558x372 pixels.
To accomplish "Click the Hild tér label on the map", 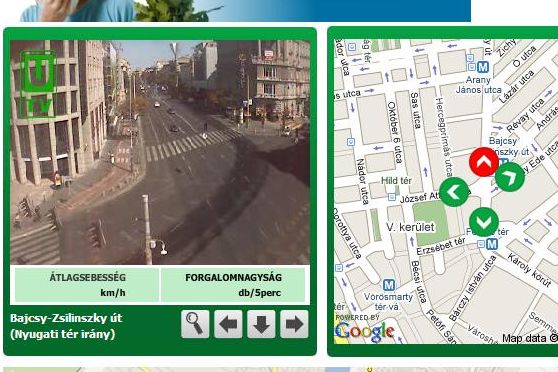I will pyautogui.click(x=396, y=181).
